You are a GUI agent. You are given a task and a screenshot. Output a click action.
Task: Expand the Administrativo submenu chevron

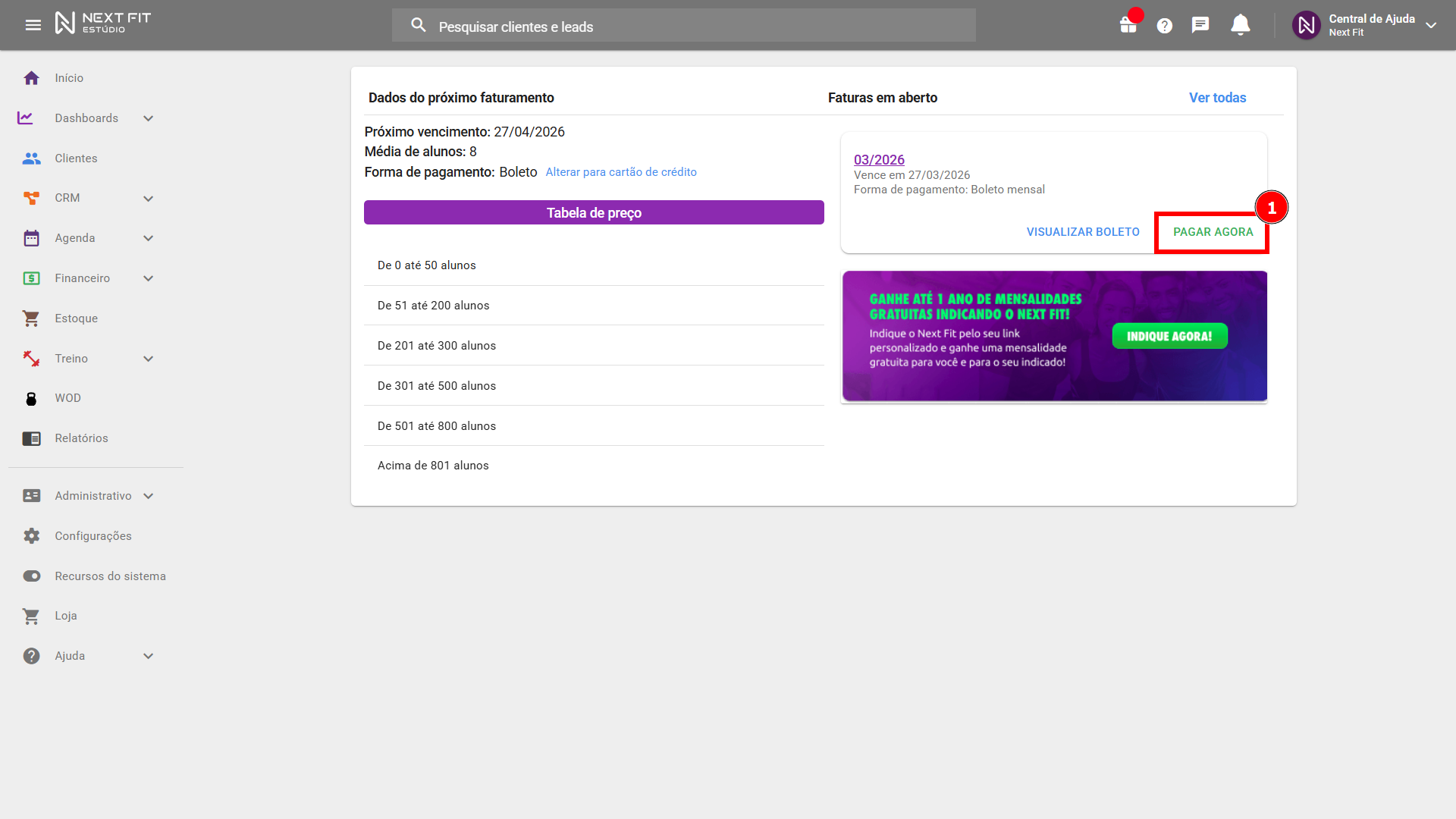coord(149,496)
